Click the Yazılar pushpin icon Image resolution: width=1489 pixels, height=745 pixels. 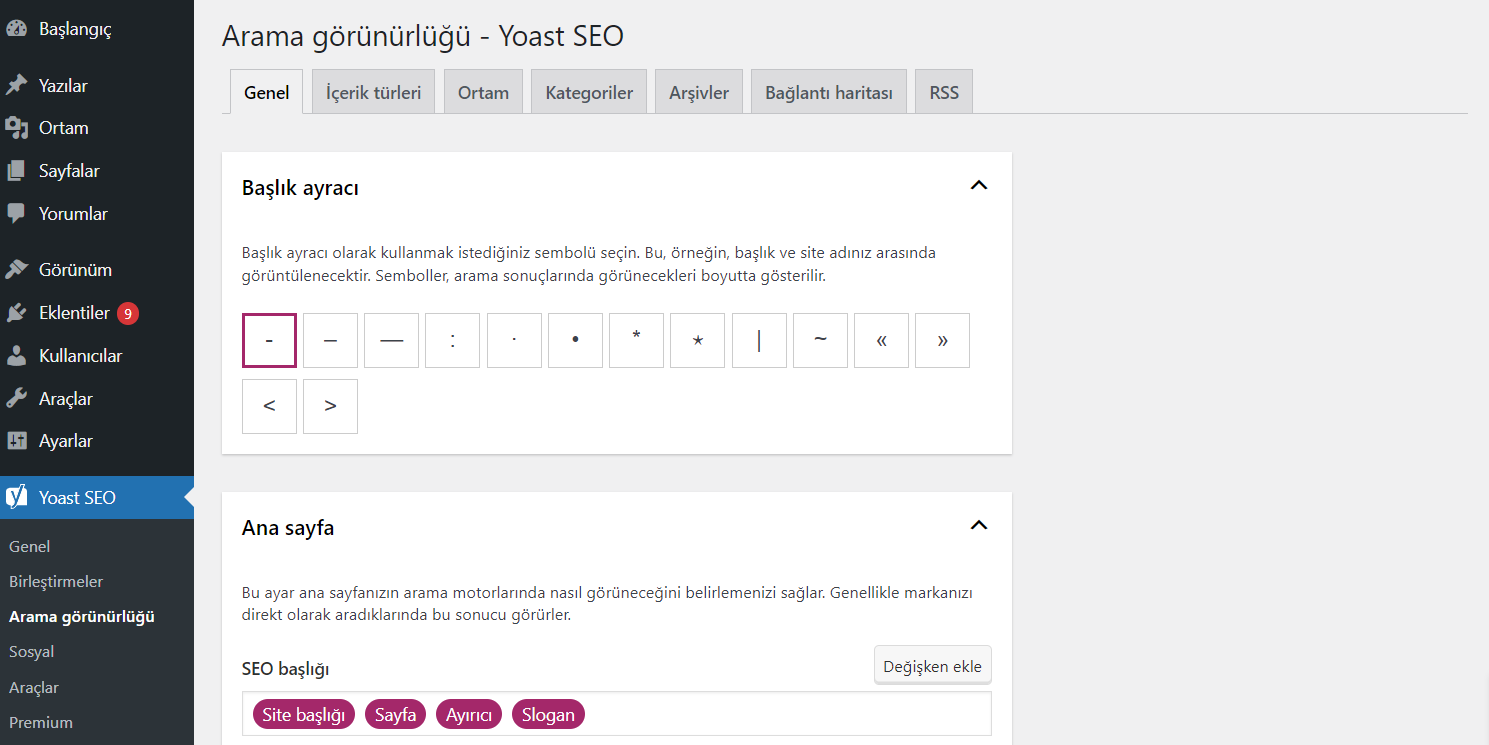click(16, 86)
